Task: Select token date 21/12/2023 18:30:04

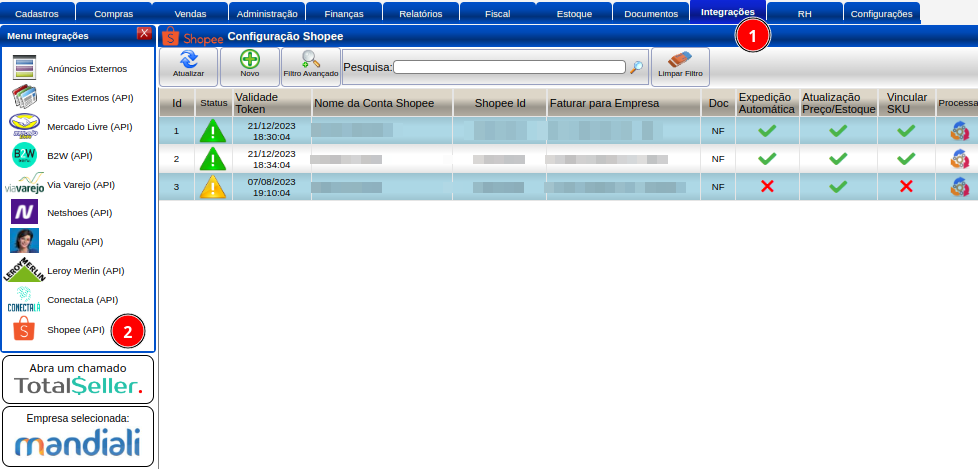Action: tap(272, 131)
